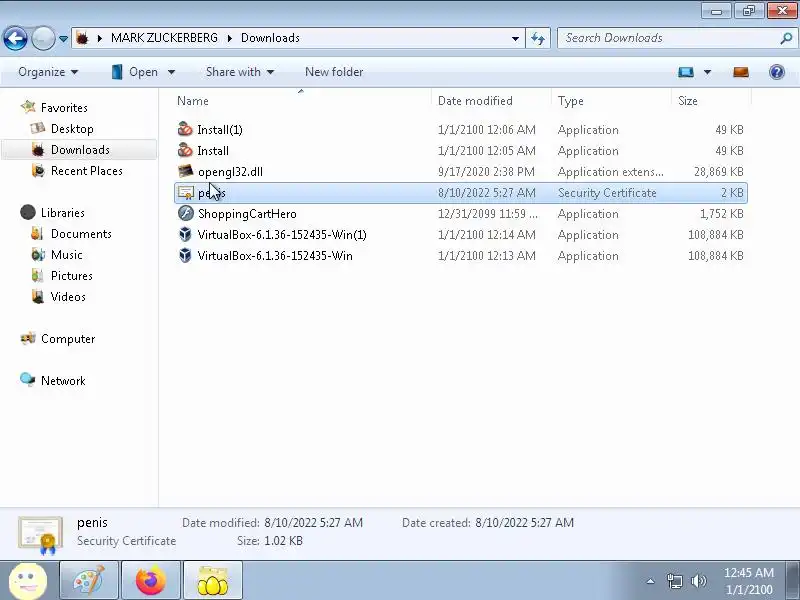Viewport: 800px width, 600px height.
Task: Click the VirtualBox-6.1.36-152435-Win file icon
Action: [x=185, y=255]
